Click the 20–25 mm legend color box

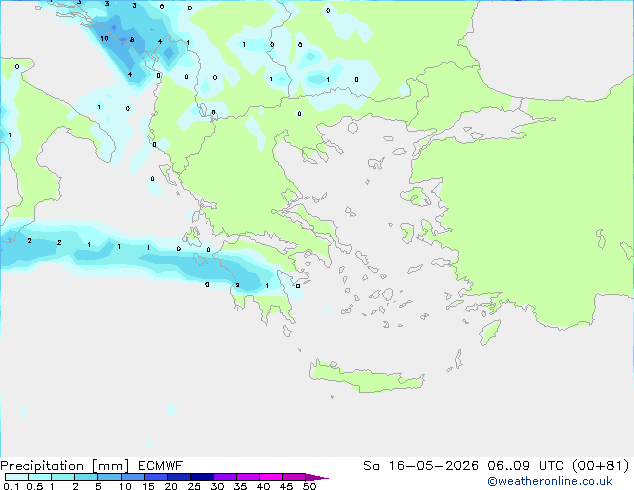click(x=178, y=477)
